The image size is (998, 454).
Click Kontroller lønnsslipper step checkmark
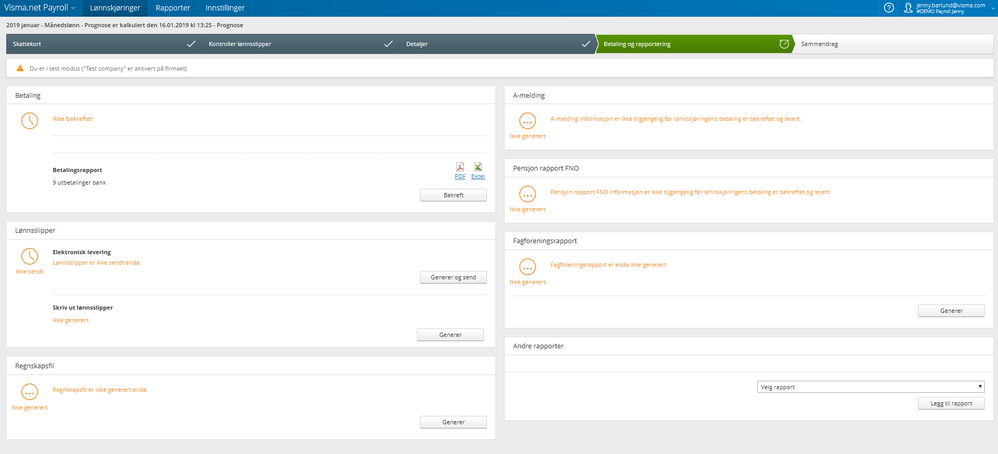click(388, 44)
